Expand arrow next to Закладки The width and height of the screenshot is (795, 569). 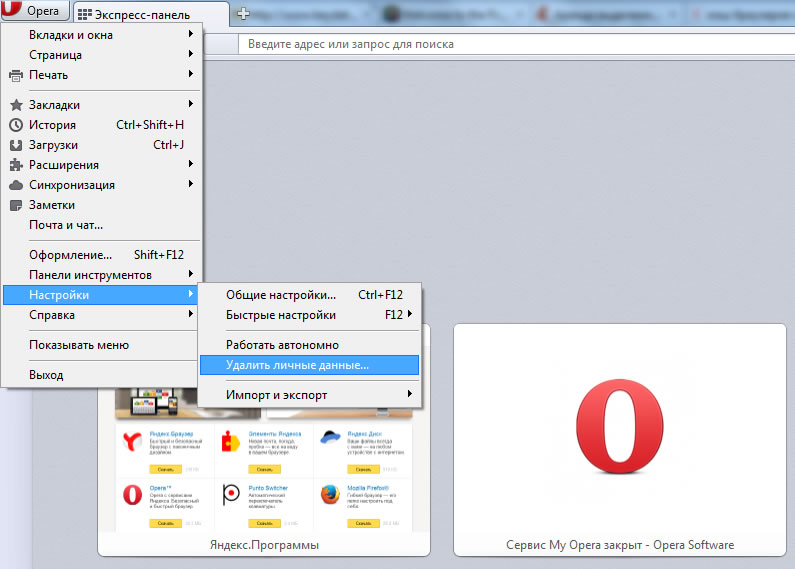(x=191, y=104)
